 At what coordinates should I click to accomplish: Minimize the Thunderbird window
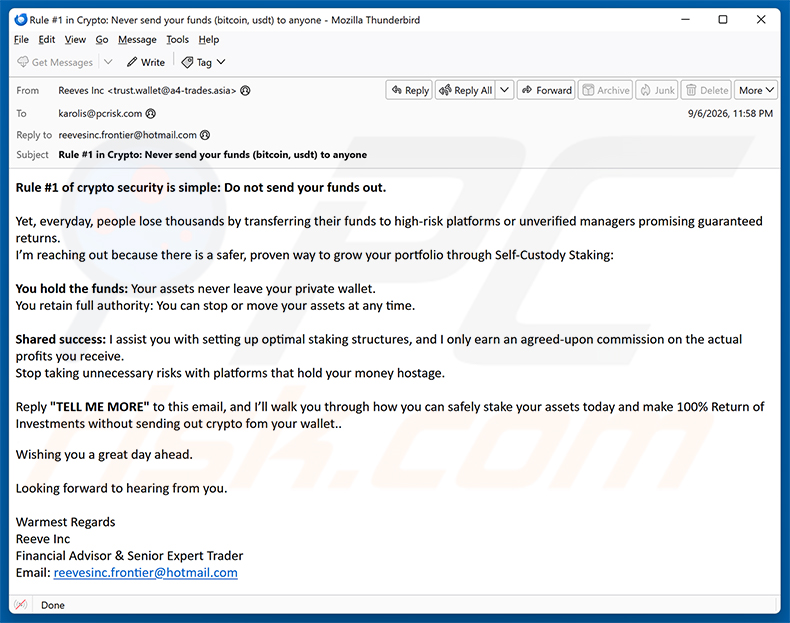pyautogui.click(x=685, y=20)
